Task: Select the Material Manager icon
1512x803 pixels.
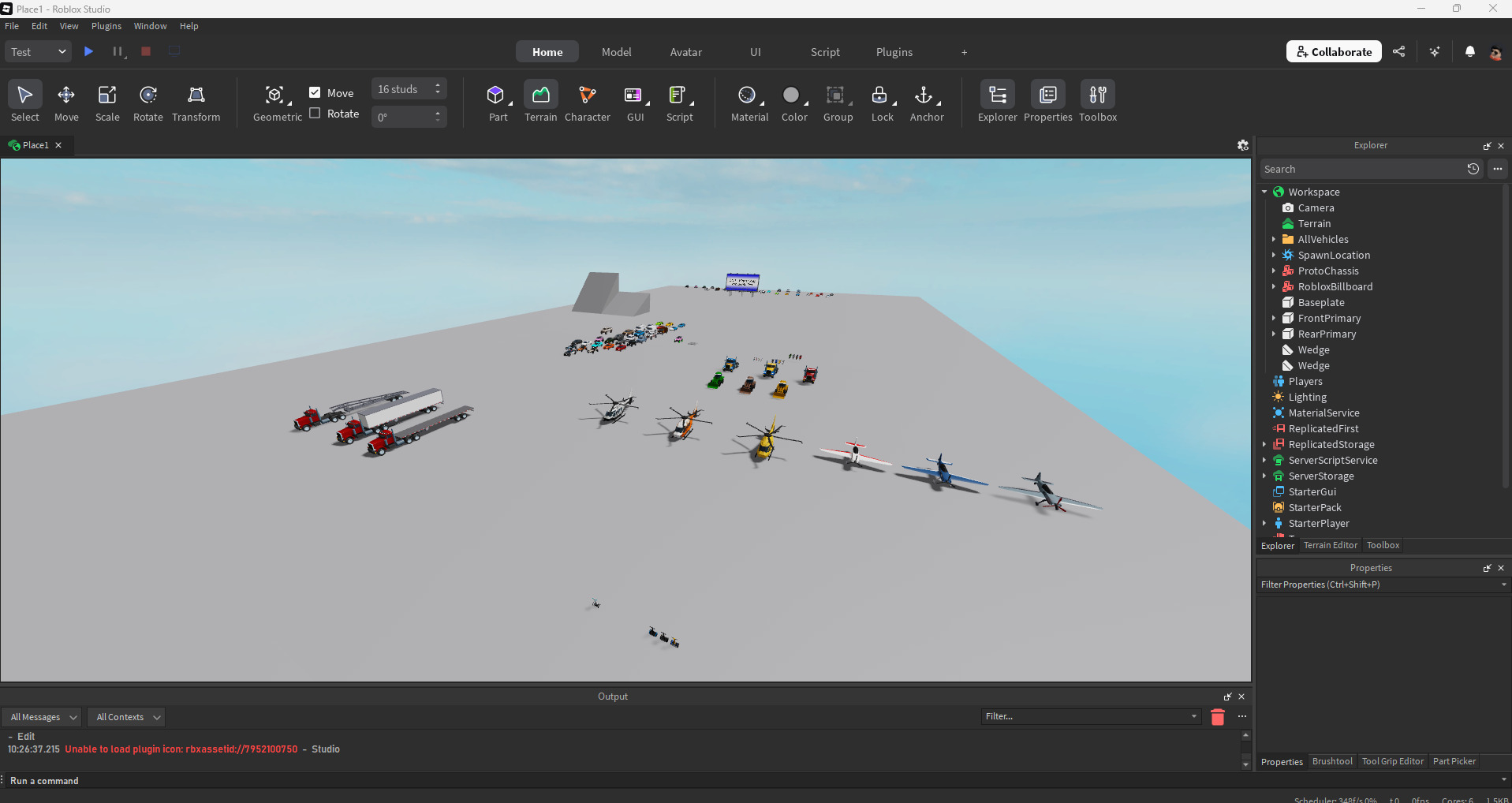Action: (748, 101)
